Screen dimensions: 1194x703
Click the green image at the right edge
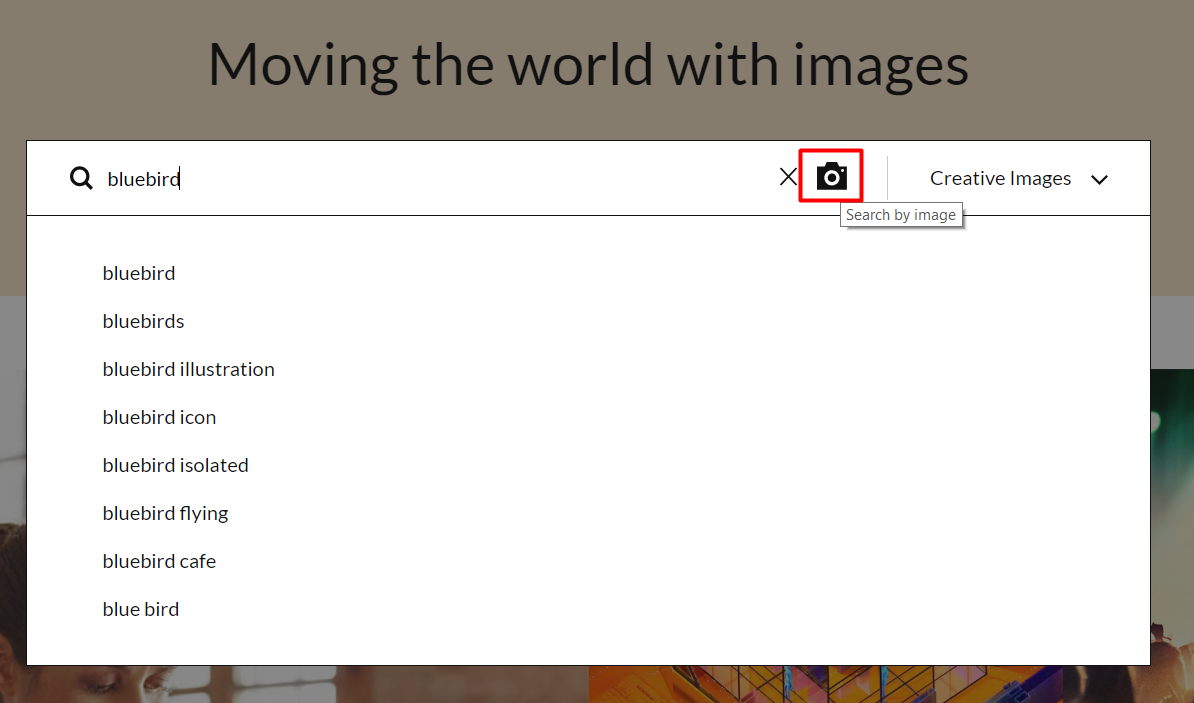click(1172, 500)
